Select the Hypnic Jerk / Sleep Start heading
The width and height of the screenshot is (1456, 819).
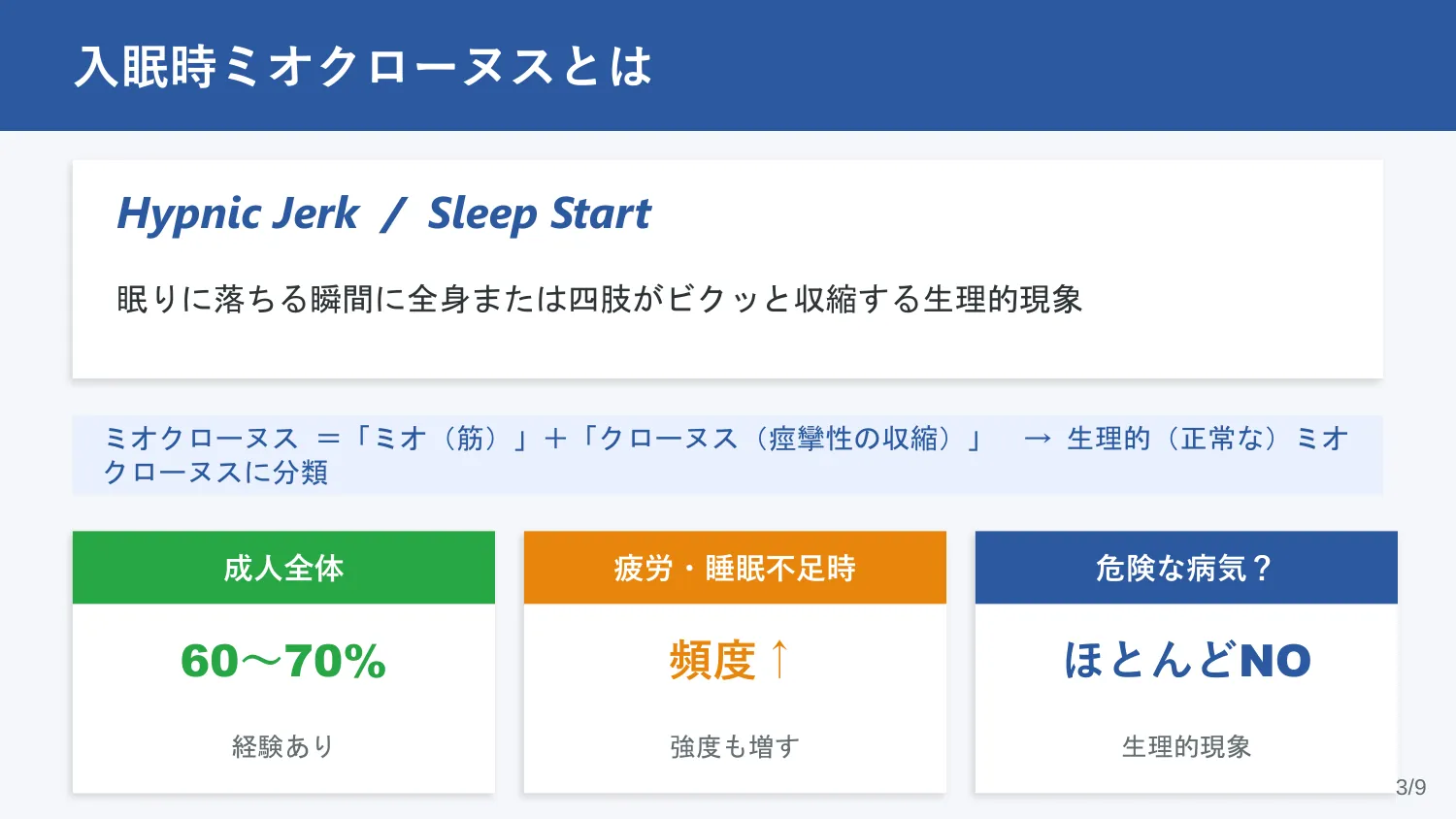coord(383,214)
